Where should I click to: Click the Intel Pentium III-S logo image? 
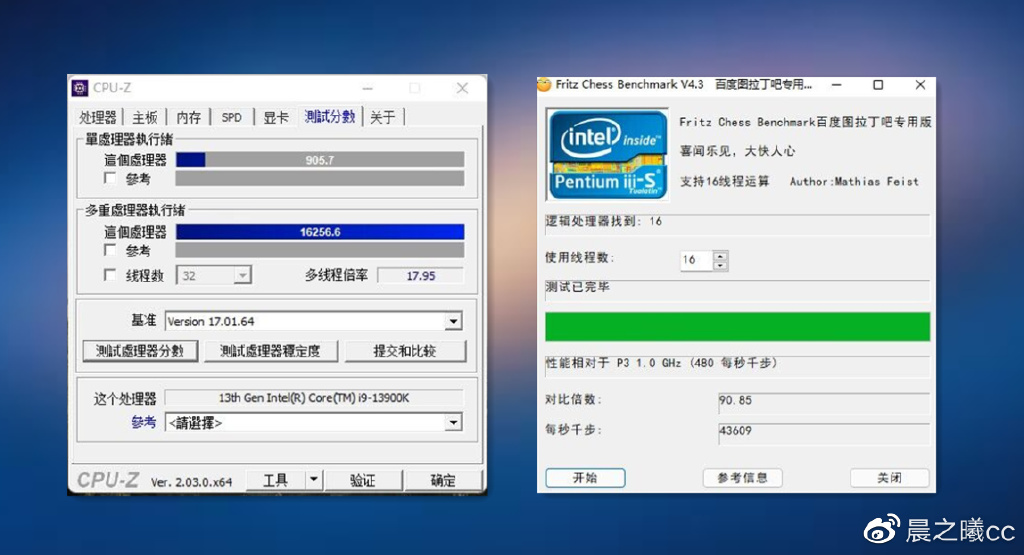pos(607,155)
